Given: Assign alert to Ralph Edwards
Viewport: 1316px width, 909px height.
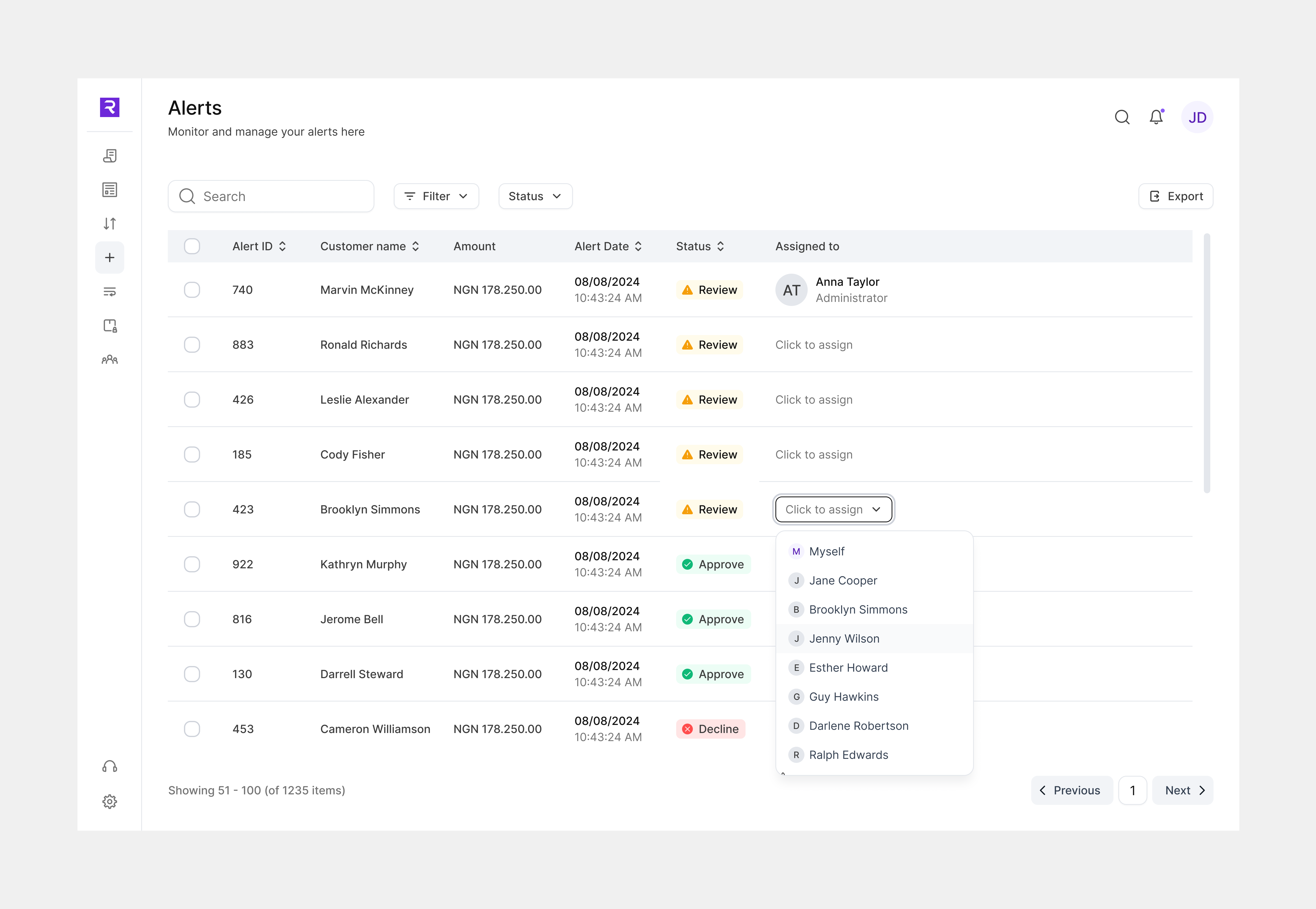Looking at the screenshot, I should pos(874,755).
